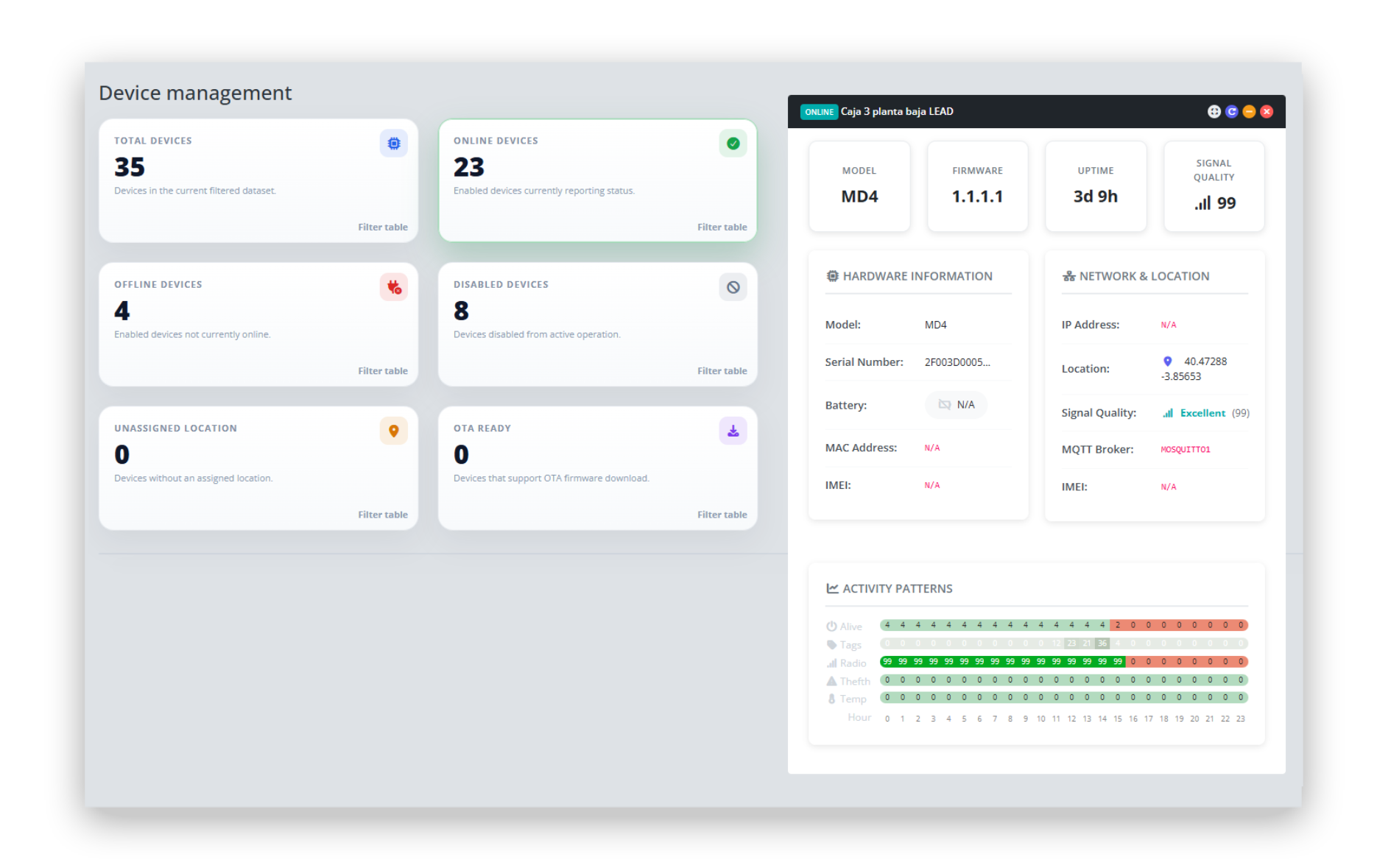
Task: Click the Signal Quality 99 stat card
Action: coord(1214,186)
